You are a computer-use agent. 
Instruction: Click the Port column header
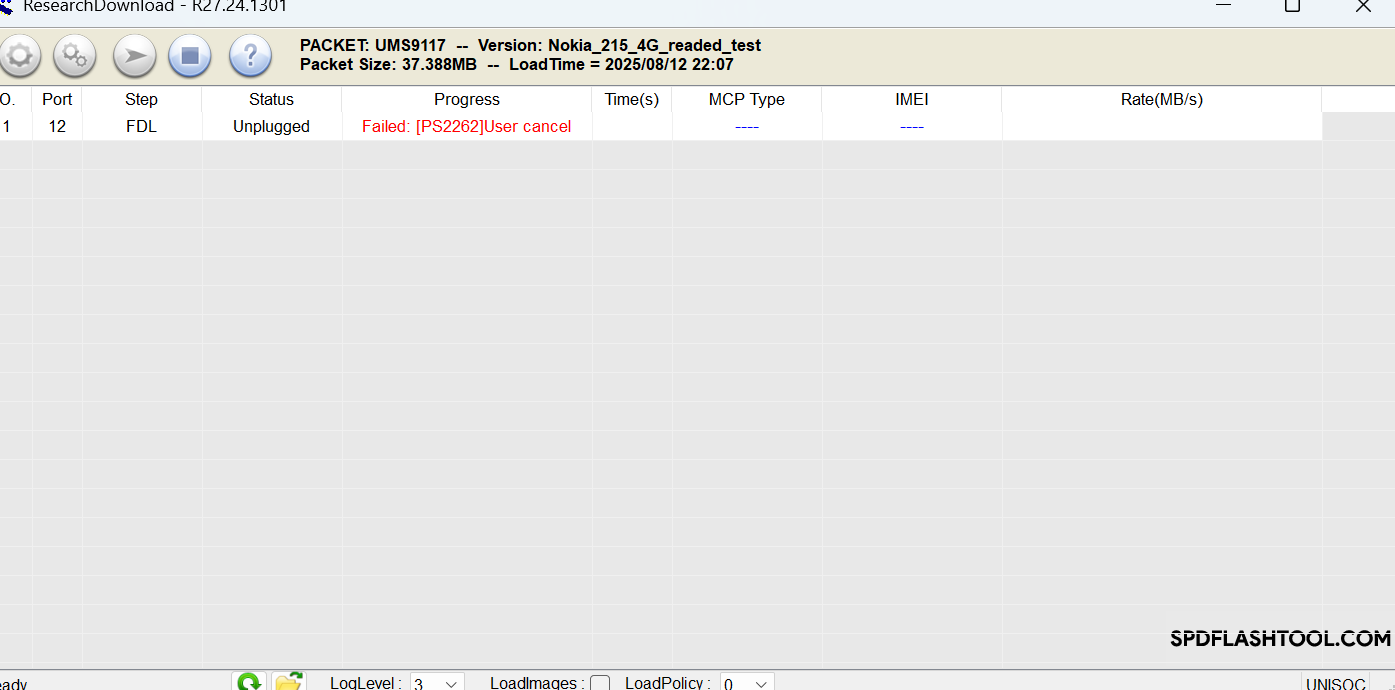pyautogui.click(x=57, y=99)
